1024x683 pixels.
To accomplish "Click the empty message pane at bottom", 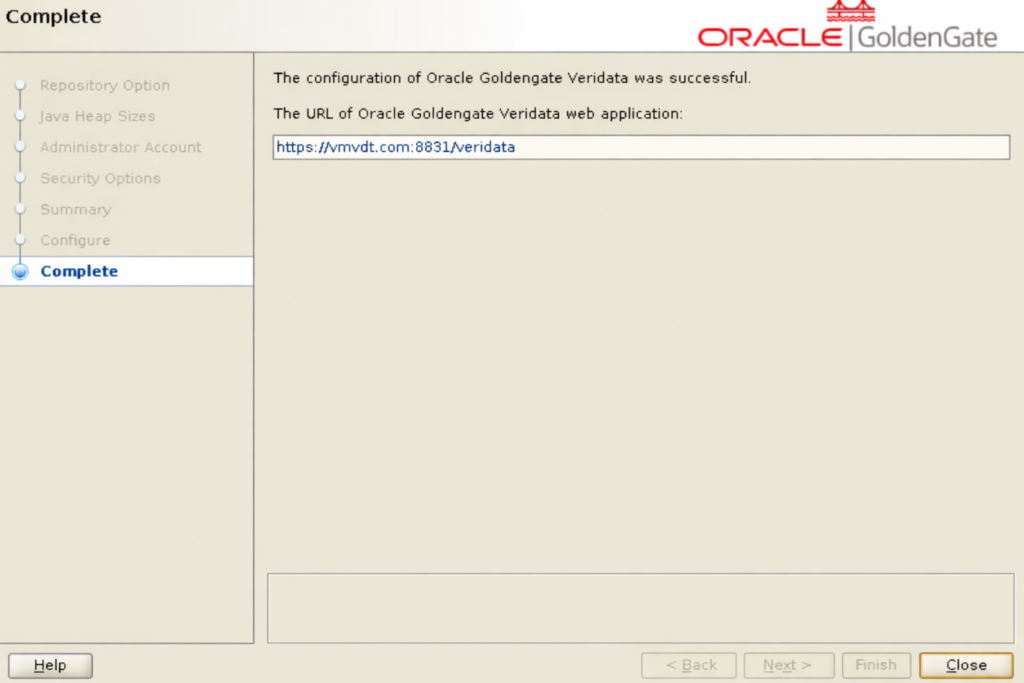I will click(640, 608).
